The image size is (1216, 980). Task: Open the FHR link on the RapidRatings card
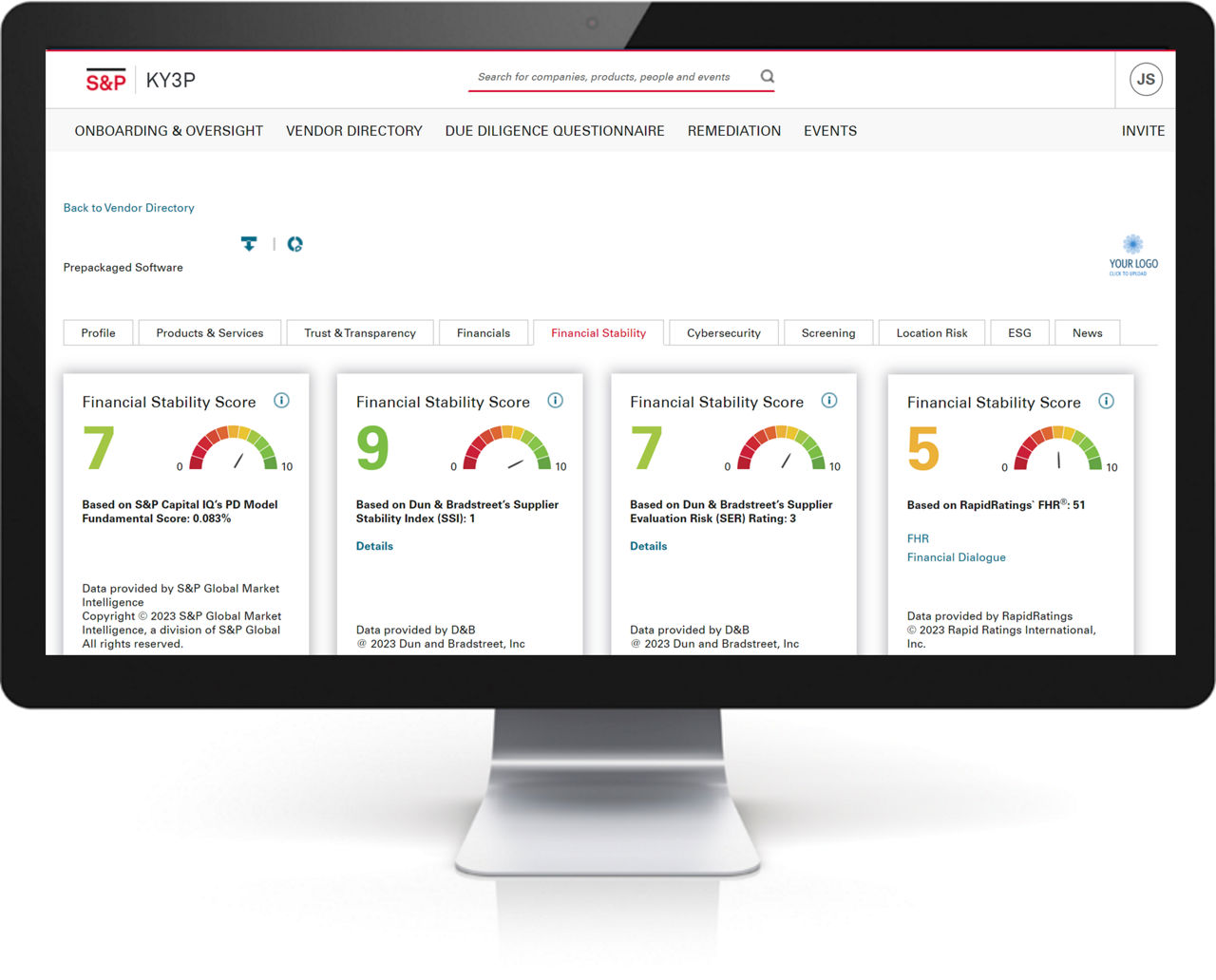918,538
